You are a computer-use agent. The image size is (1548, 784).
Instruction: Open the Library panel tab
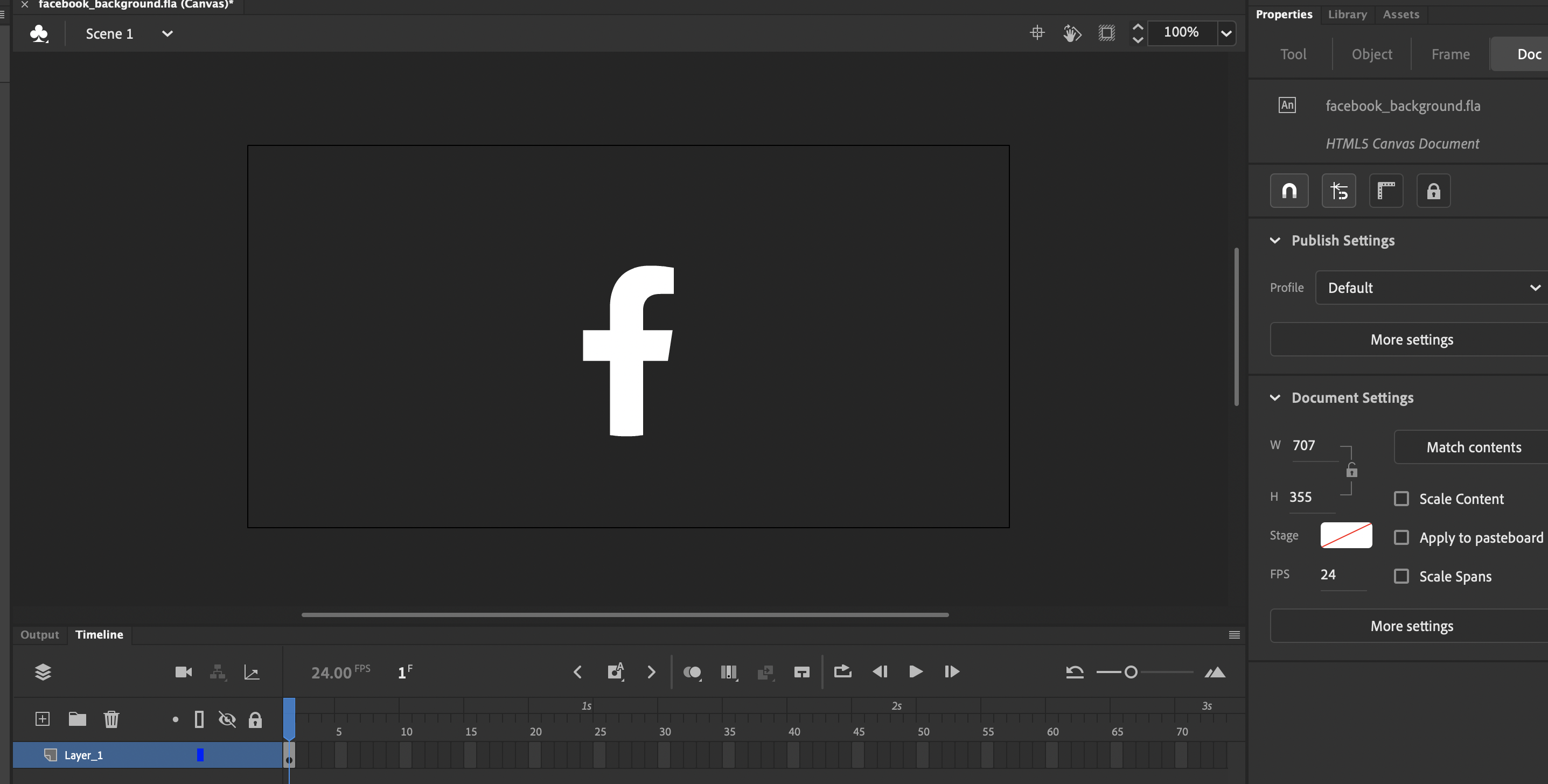click(1347, 14)
